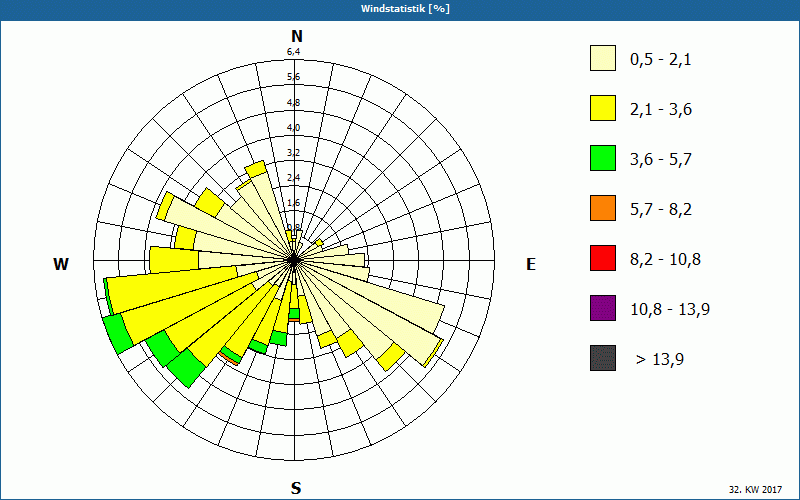The width and height of the screenshot is (800, 500).
Task: Click the 4,0 axis scale value
Action: (293, 128)
